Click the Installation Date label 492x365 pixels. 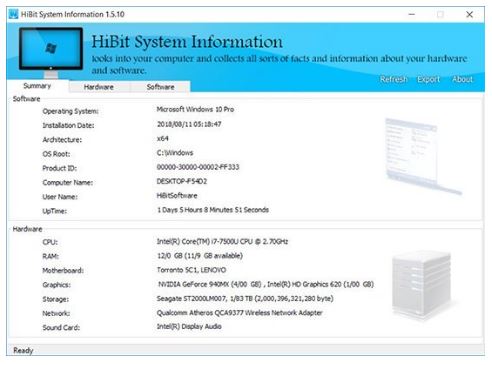pos(68,126)
